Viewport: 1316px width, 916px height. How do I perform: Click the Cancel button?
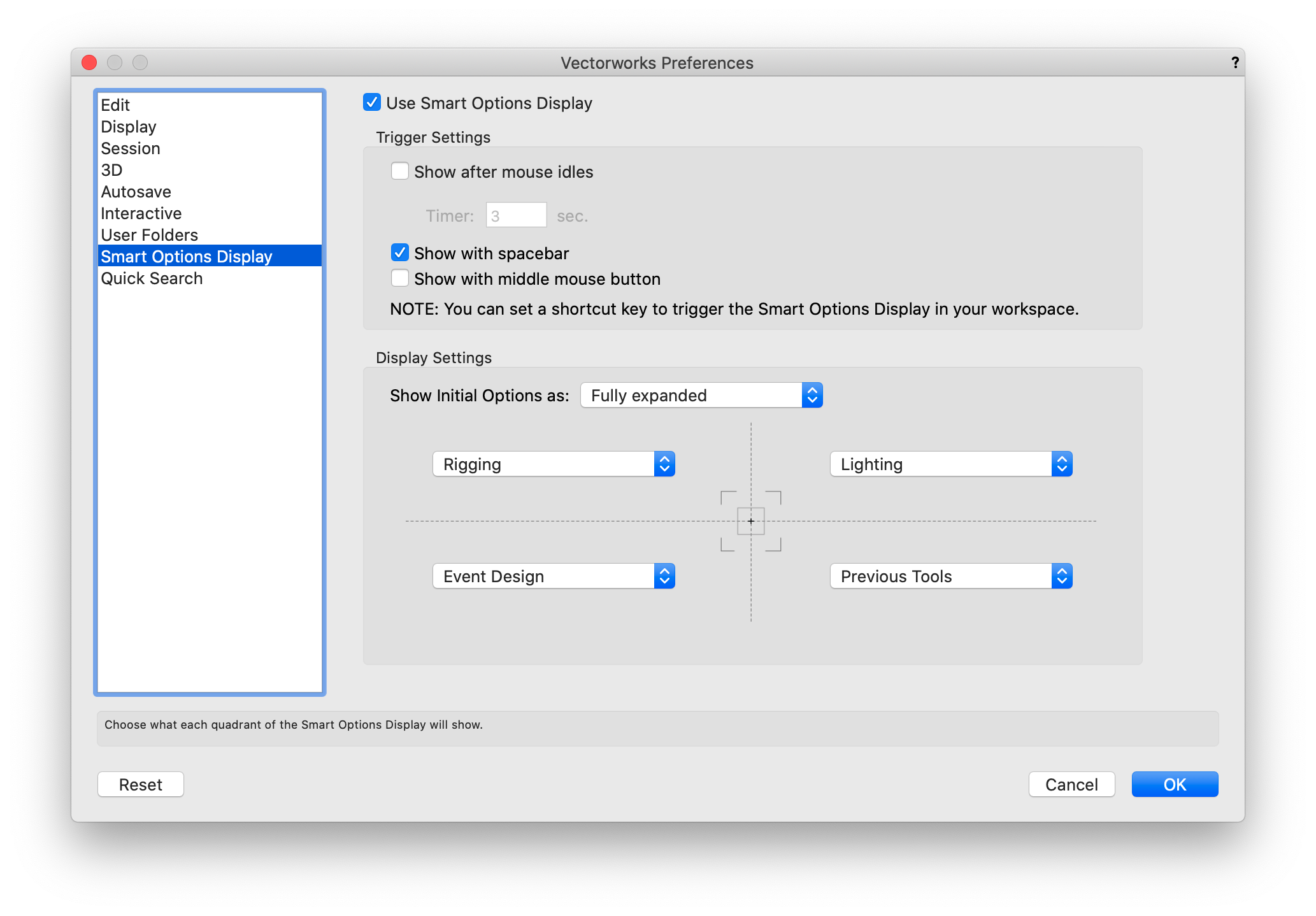tap(1071, 784)
